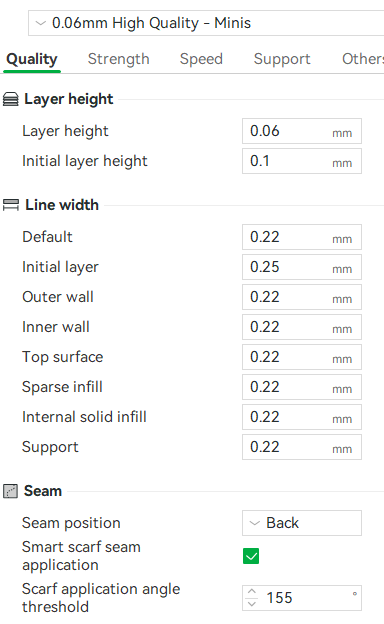This screenshot has width=384, height=624.
Task: Open the Speed tab
Action: tap(201, 59)
